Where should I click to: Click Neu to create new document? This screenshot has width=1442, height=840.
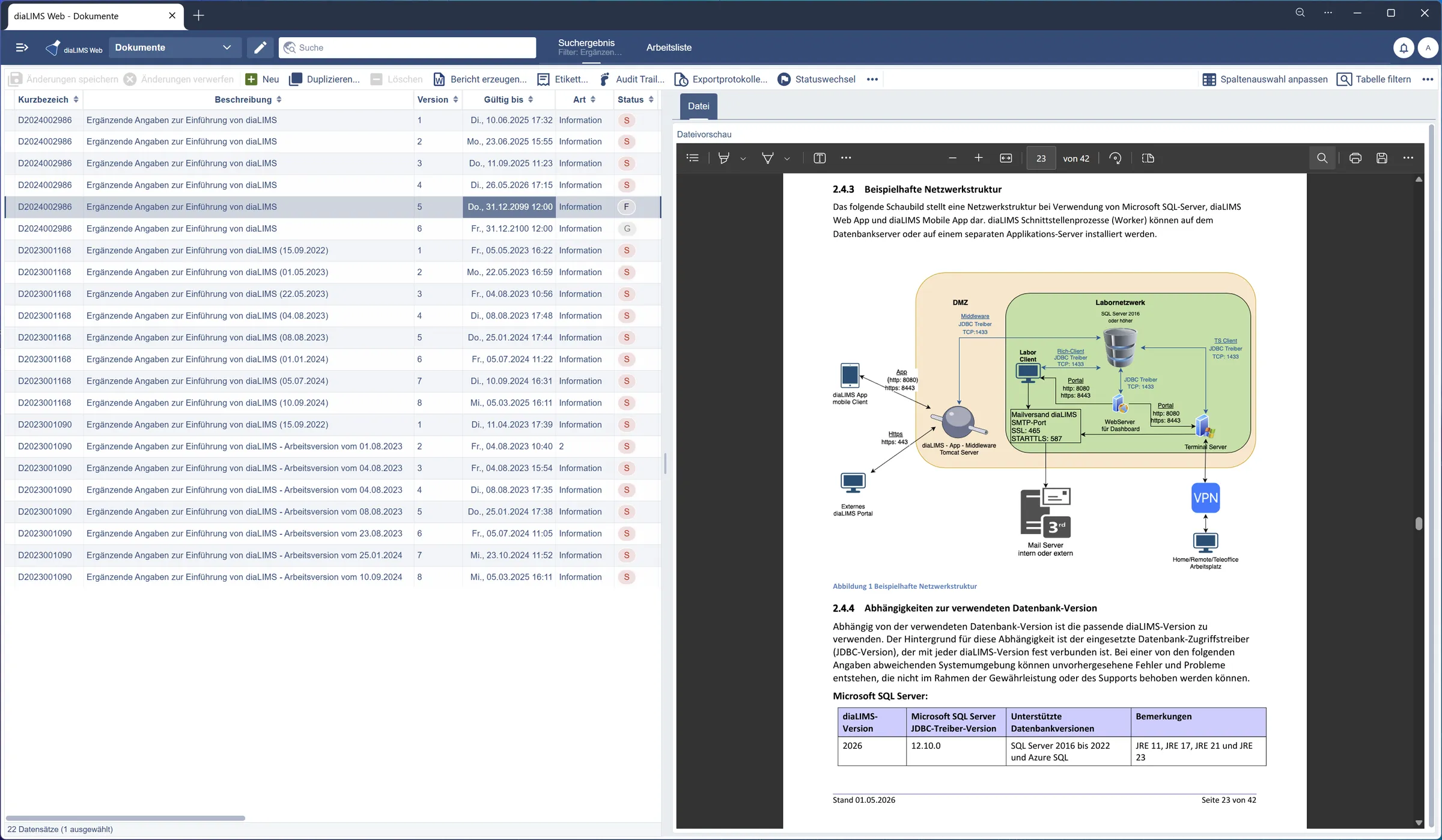[x=263, y=79]
